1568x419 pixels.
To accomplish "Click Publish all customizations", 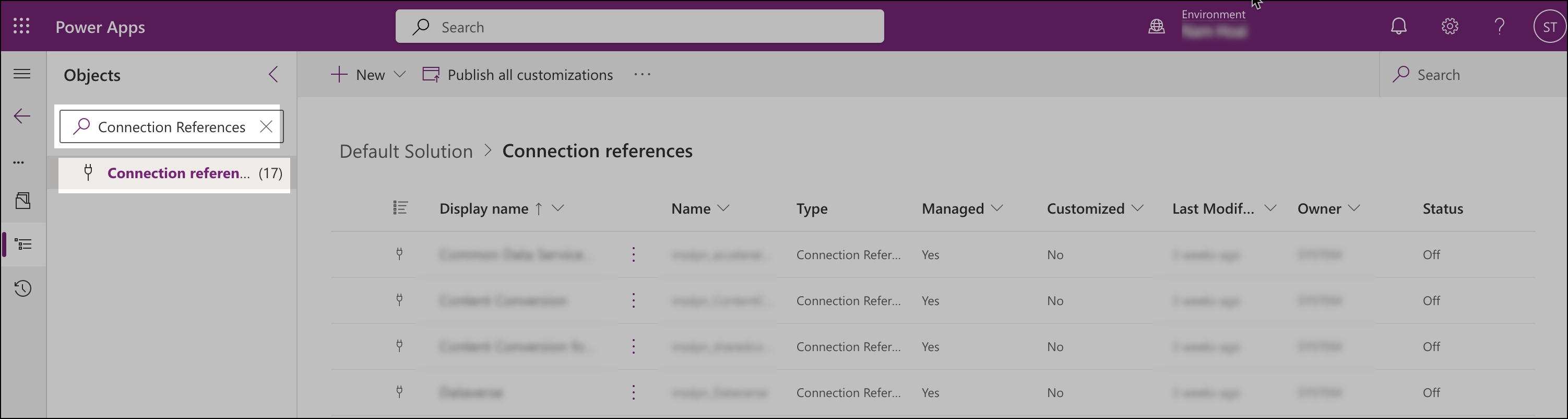I will [x=517, y=74].
